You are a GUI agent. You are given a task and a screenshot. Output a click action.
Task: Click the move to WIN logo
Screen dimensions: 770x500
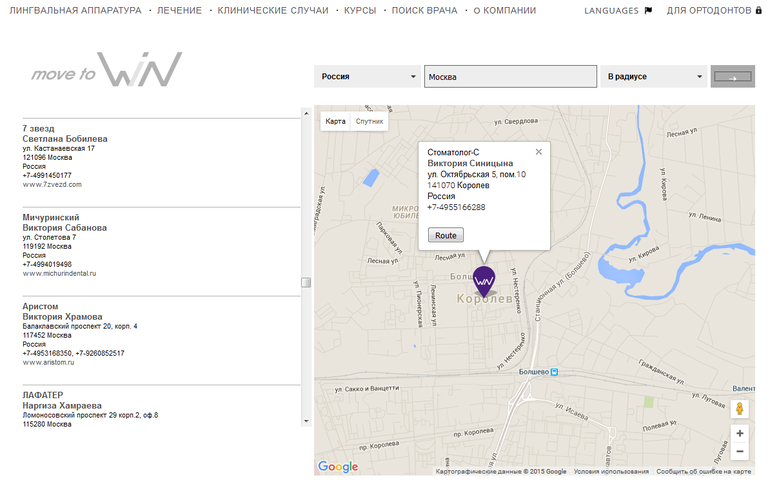click(x=107, y=70)
